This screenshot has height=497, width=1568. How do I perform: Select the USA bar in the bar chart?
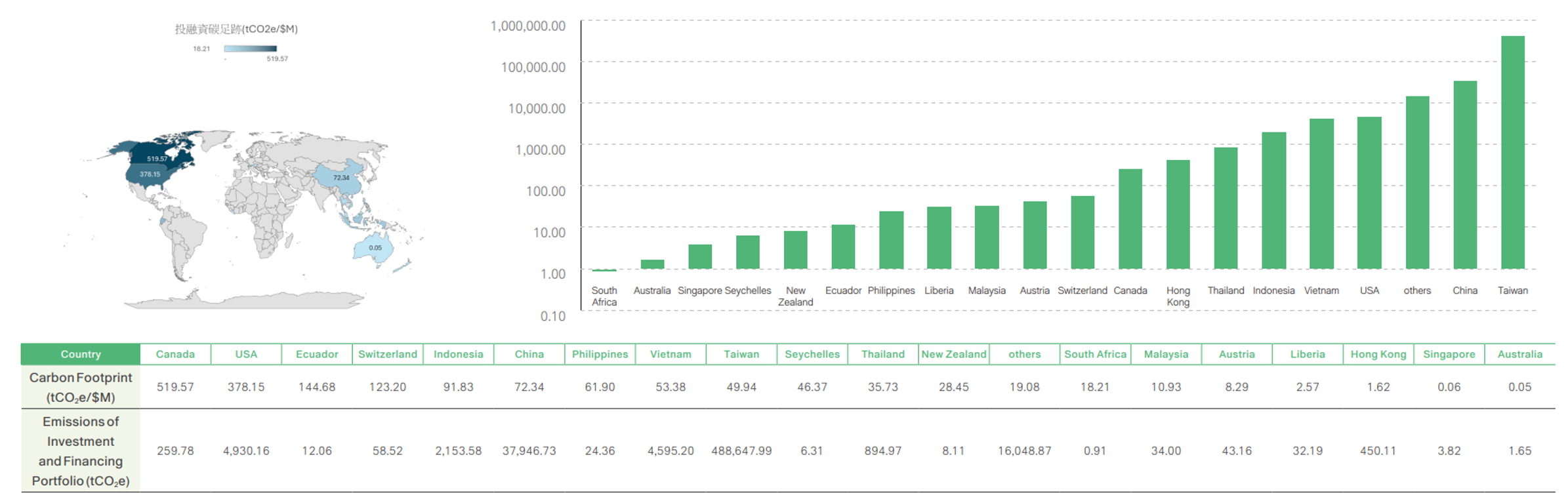(x=1369, y=193)
